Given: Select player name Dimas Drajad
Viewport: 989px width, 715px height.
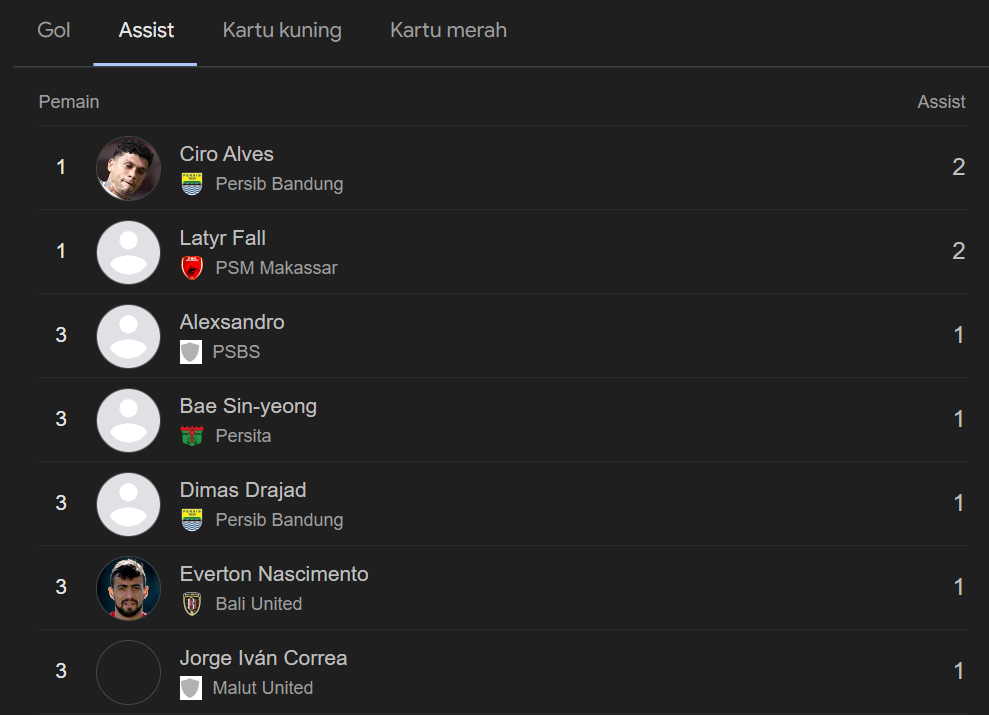Looking at the screenshot, I should [243, 490].
